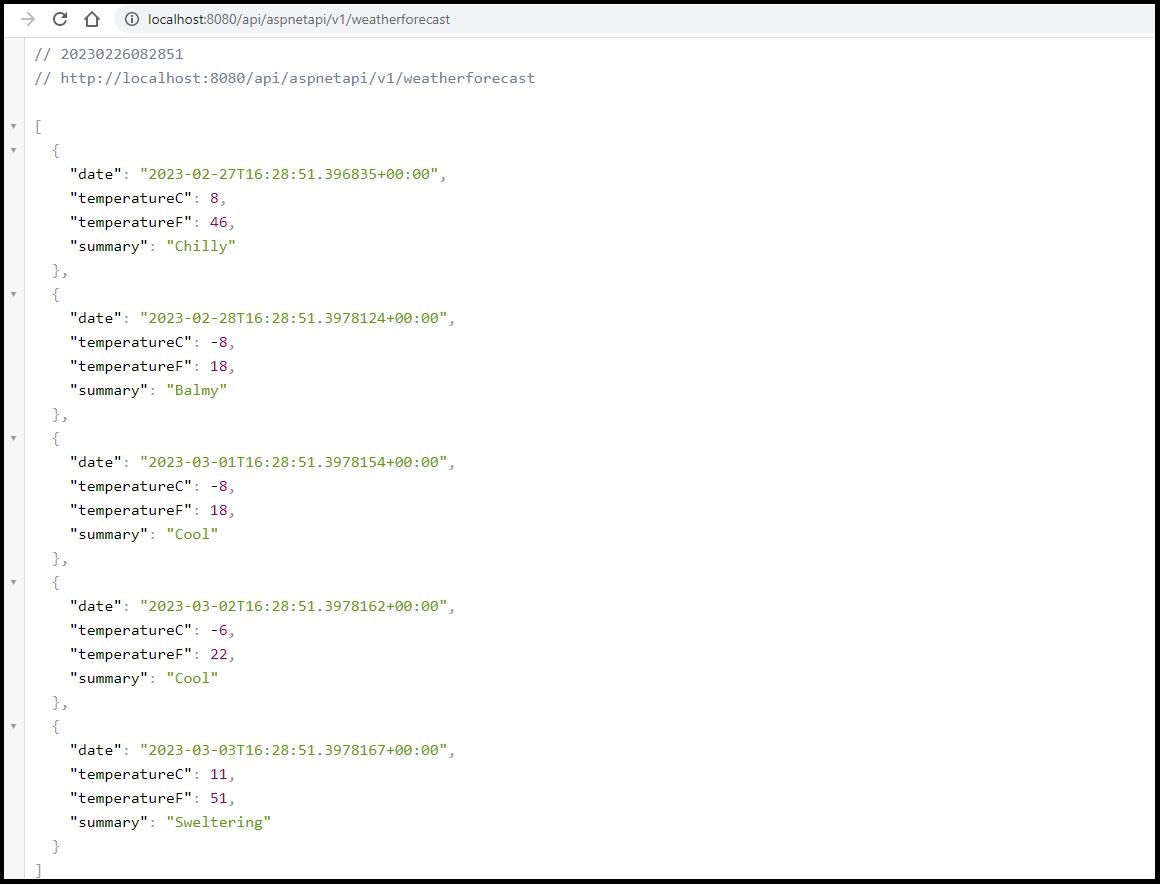The width and height of the screenshot is (1160, 885).
Task: Collapse the forecast object containing Balmy
Action: click(13, 294)
